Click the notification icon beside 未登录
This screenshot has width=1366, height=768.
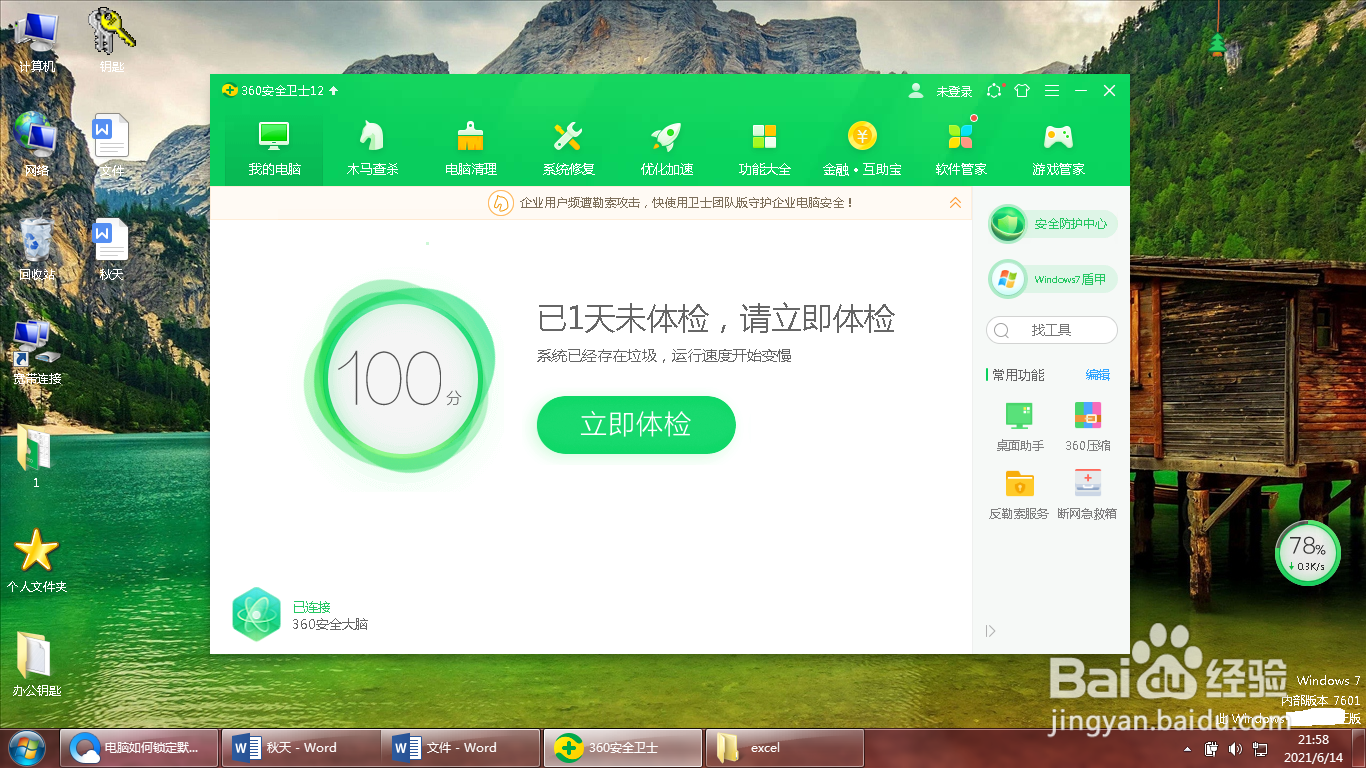[x=993, y=90]
